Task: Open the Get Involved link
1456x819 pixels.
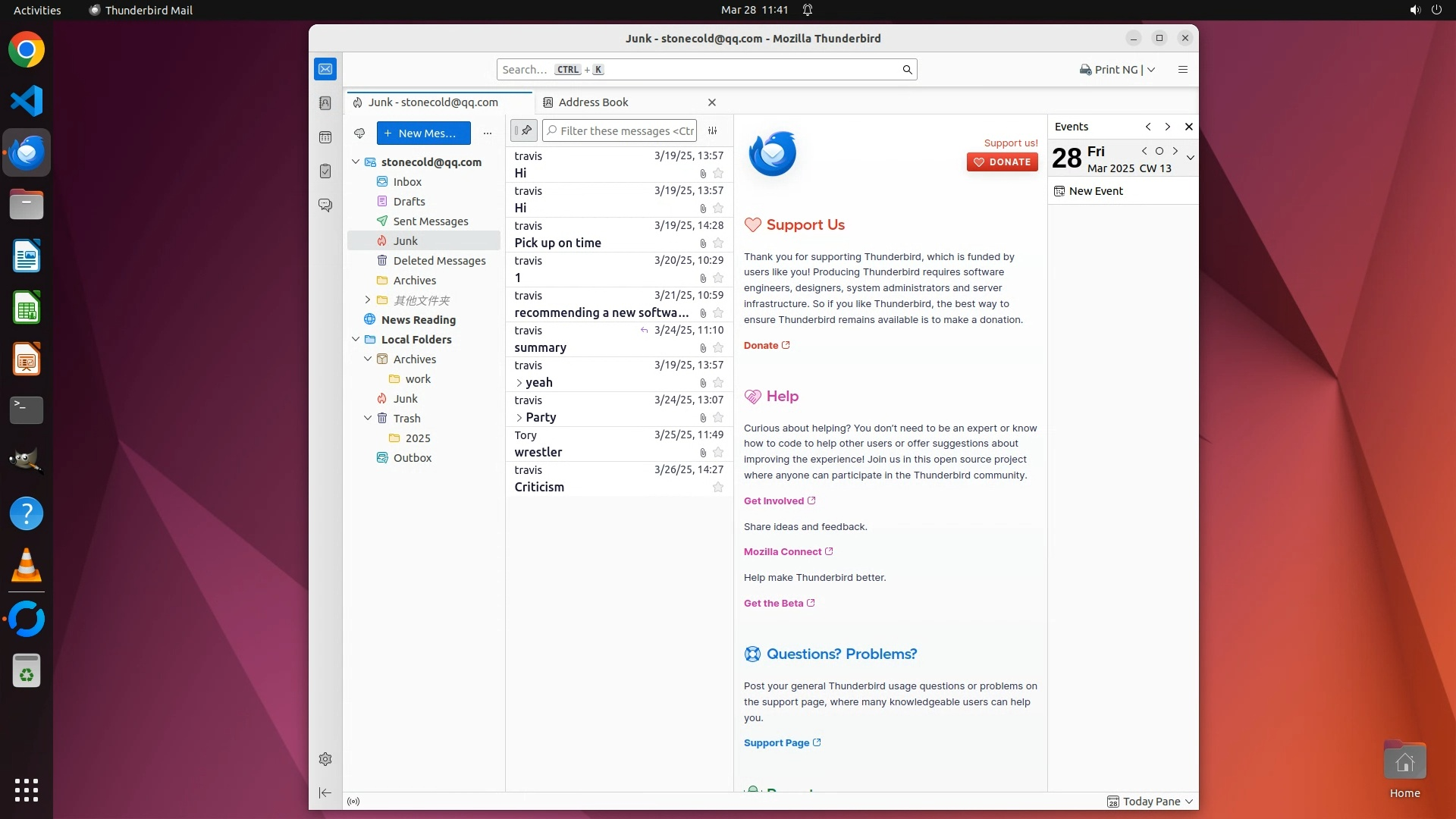Action: (x=773, y=501)
